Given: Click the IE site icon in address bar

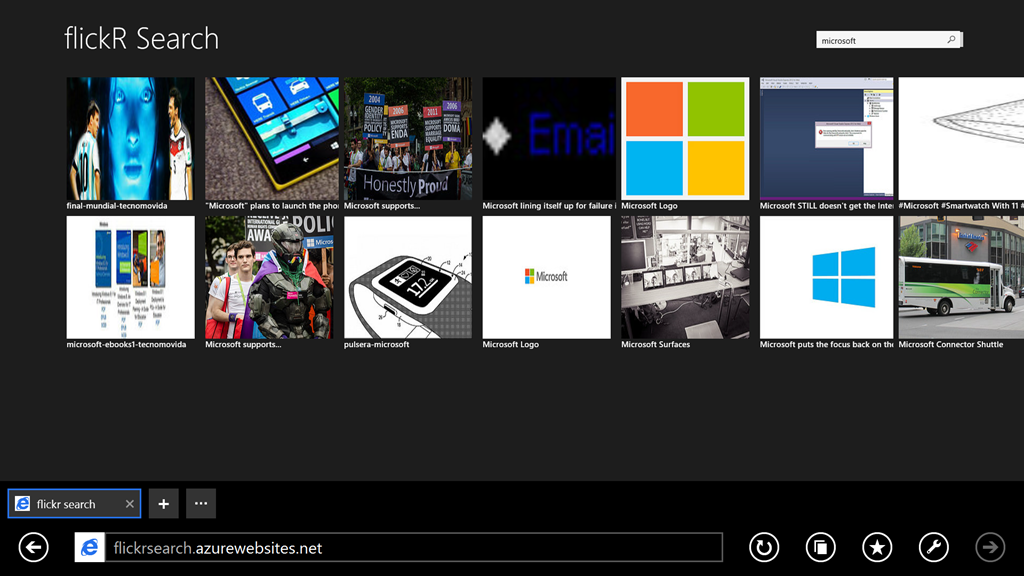Looking at the screenshot, I should [x=89, y=547].
